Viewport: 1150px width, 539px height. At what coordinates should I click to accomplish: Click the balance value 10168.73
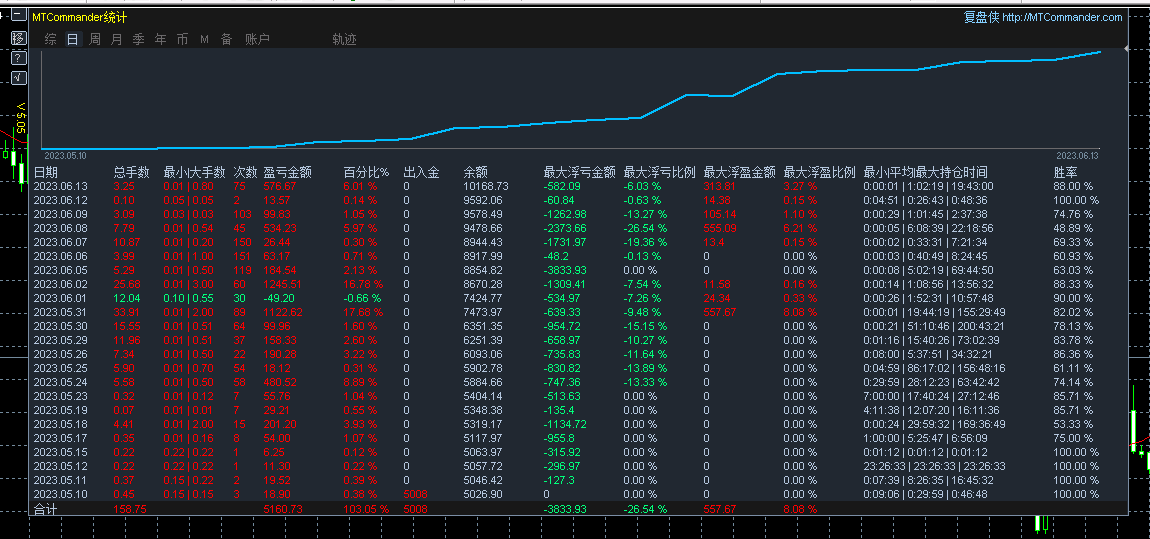click(x=486, y=186)
